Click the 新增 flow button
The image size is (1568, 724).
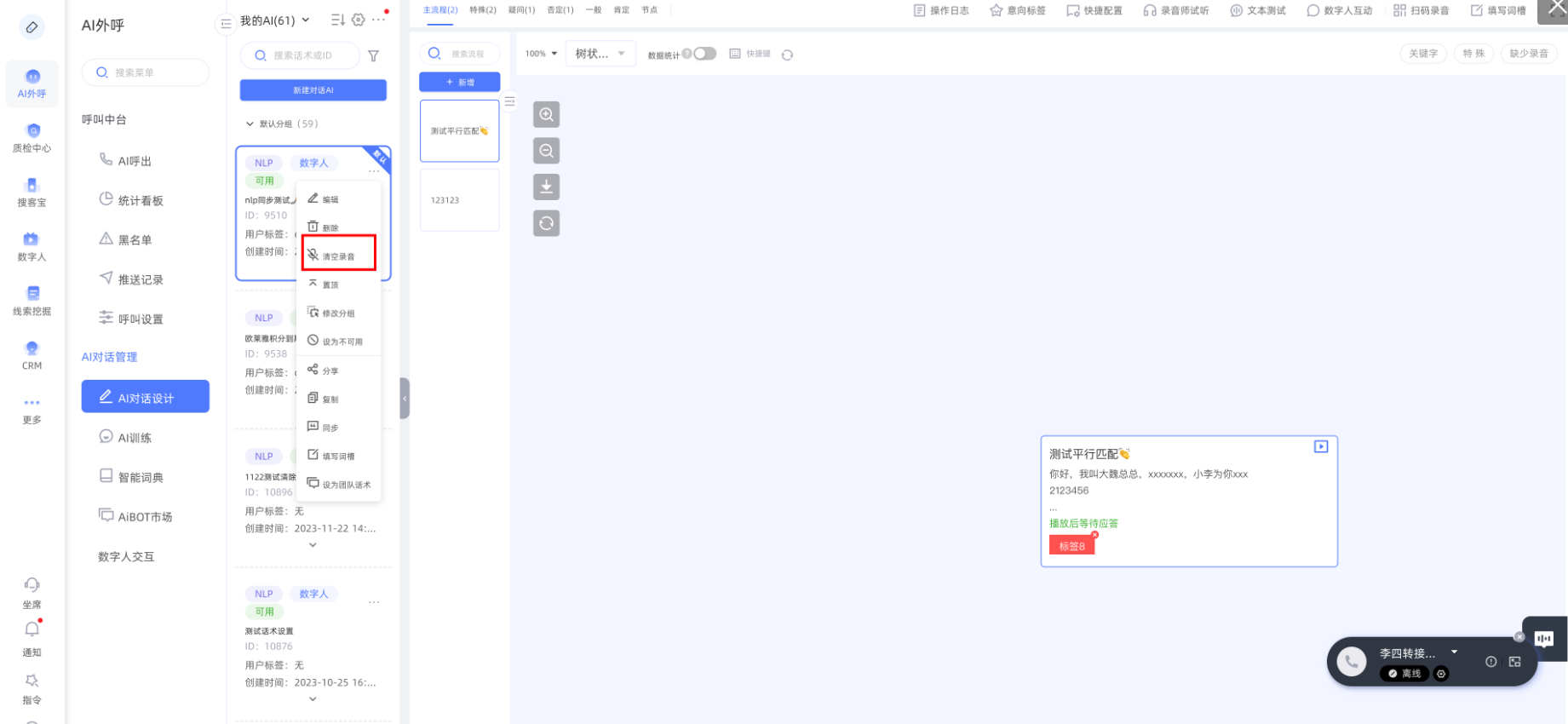(459, 83)
